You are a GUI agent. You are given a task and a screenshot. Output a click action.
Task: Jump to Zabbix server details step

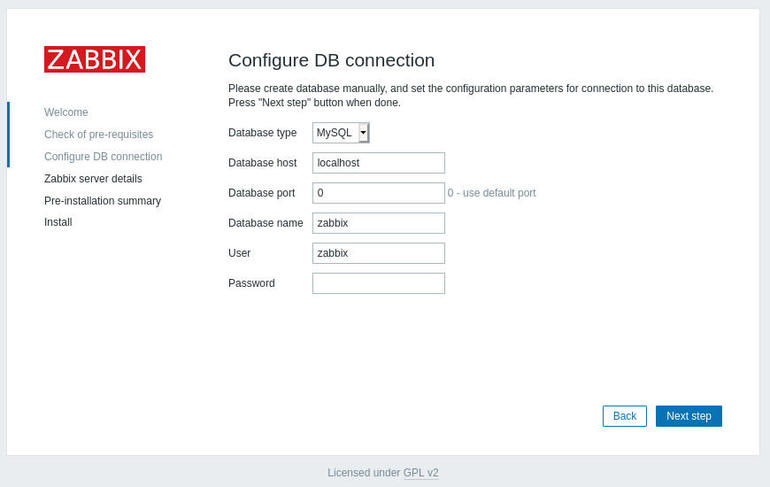click(93, 178)
